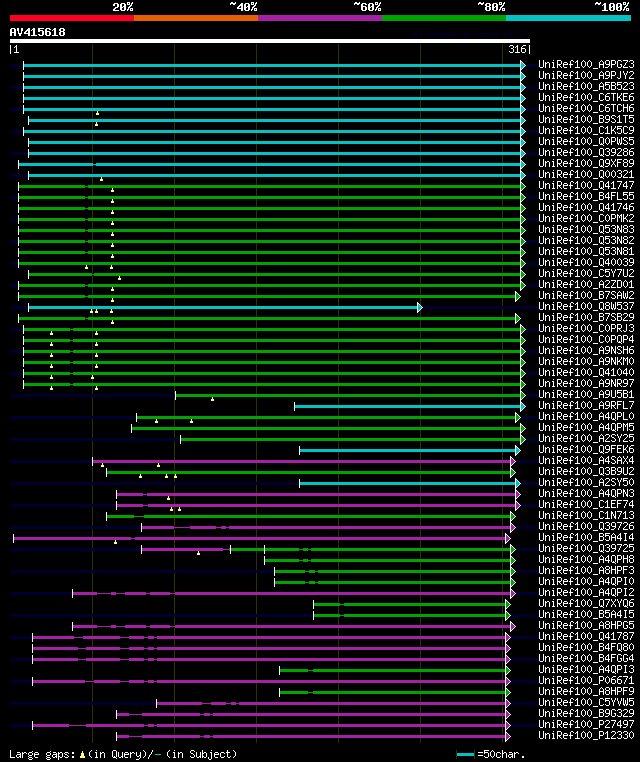Select the UniRef100_Q40039 label
The width and height of the screenshot is (640, 762).
click(586, 262)
